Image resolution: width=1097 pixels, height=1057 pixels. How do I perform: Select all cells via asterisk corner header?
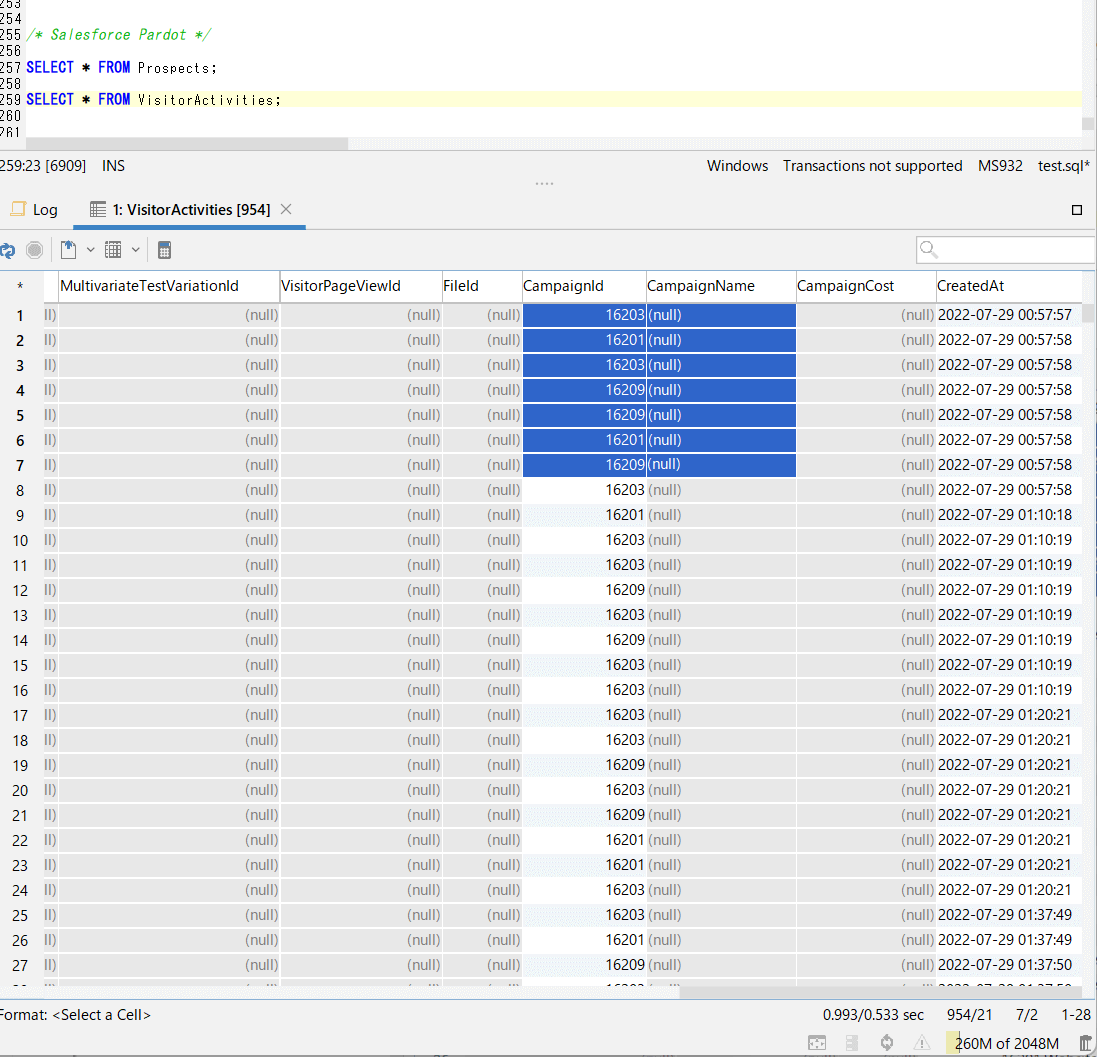pyautogui.click(x=20, y=286)
